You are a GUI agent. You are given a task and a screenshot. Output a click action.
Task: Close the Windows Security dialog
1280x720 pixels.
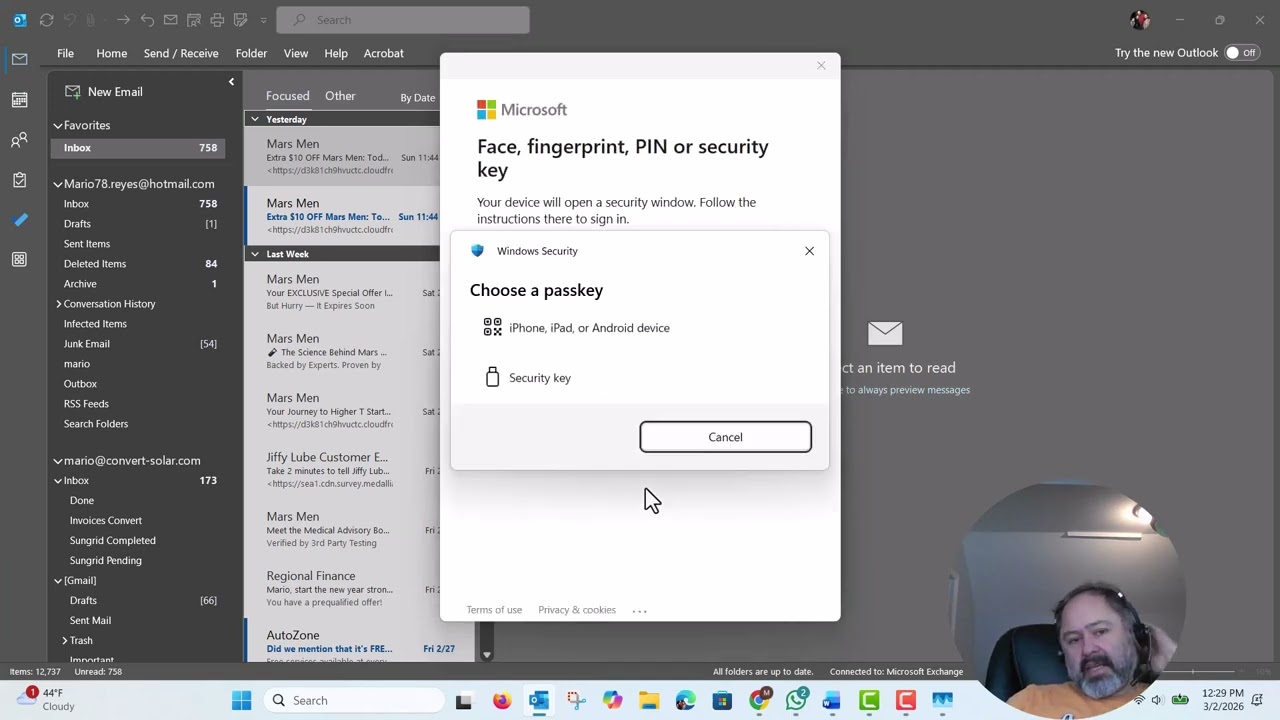[809, 251]
